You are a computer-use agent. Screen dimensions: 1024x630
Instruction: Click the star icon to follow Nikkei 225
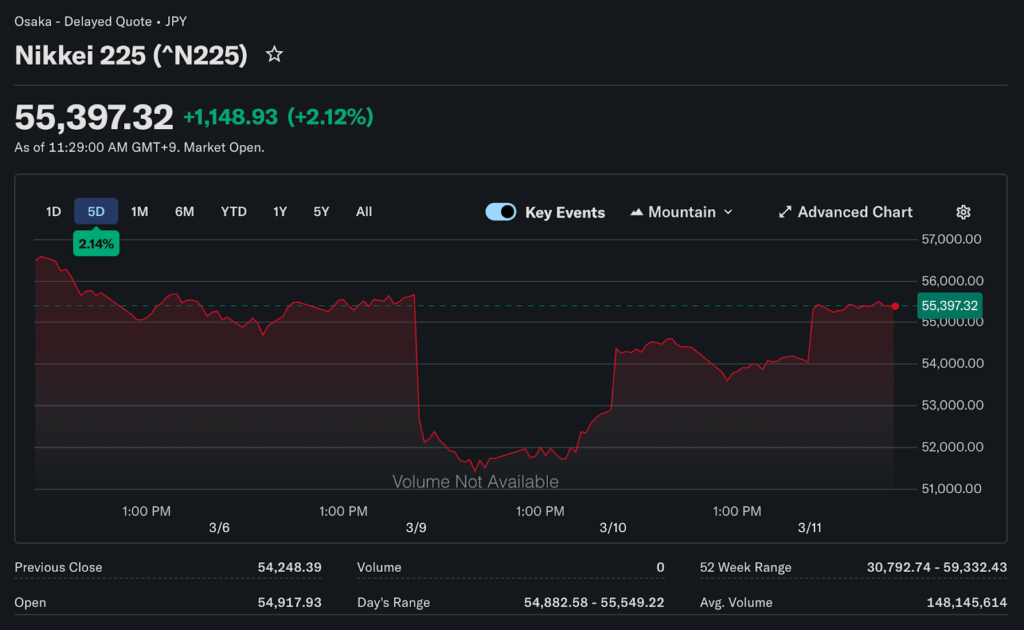(274, 55)
